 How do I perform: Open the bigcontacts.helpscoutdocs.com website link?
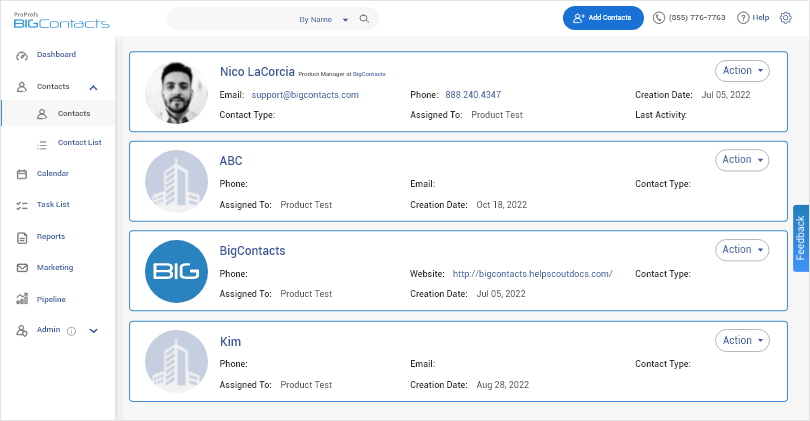533,274
